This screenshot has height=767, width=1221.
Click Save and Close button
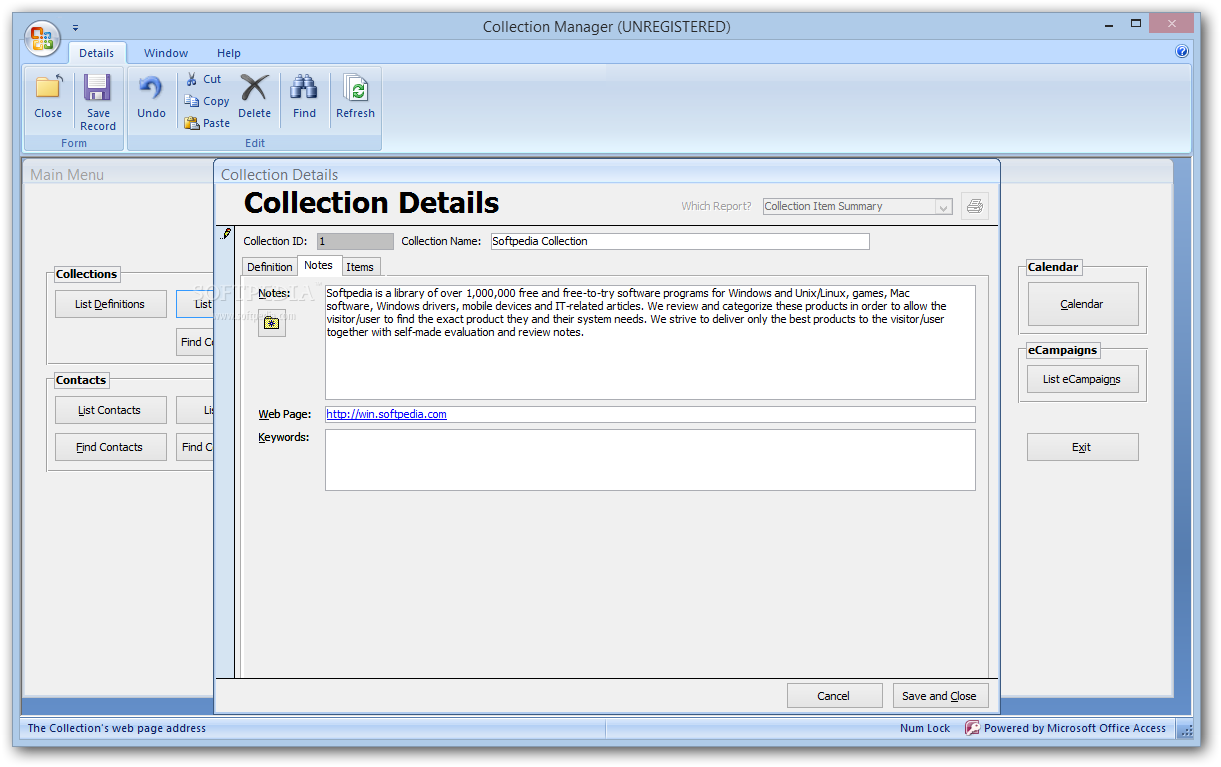pyautogui.click(x=939, y=696)
